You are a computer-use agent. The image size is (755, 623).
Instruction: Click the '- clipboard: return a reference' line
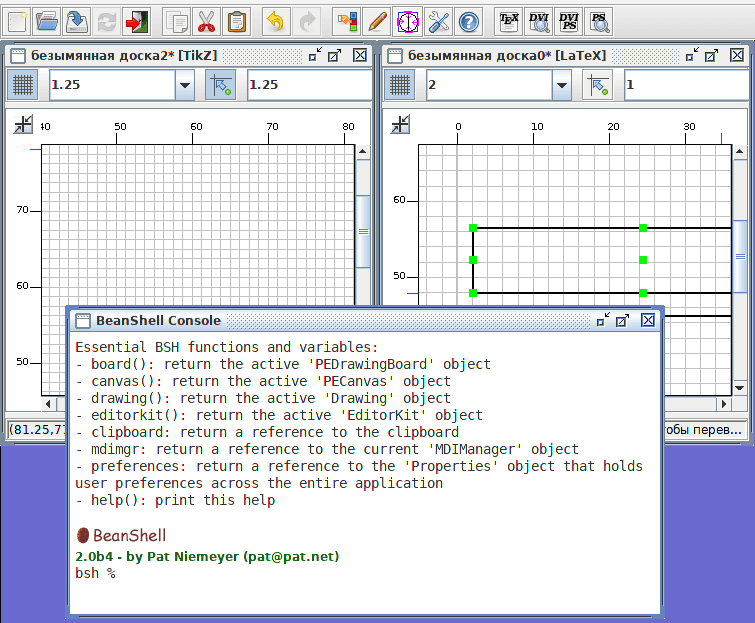[267, 432]
